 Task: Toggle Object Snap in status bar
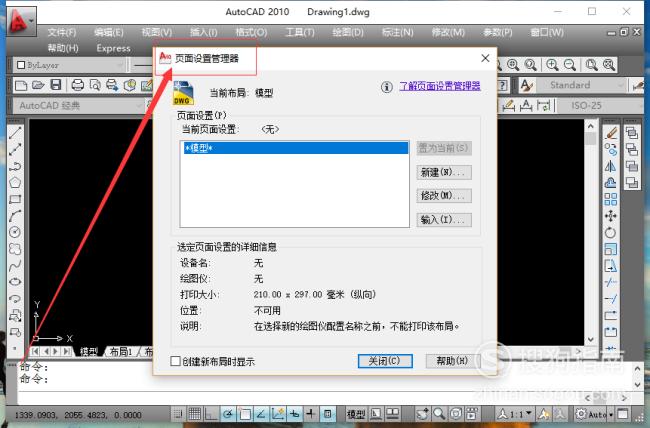[x=245, y=413]
